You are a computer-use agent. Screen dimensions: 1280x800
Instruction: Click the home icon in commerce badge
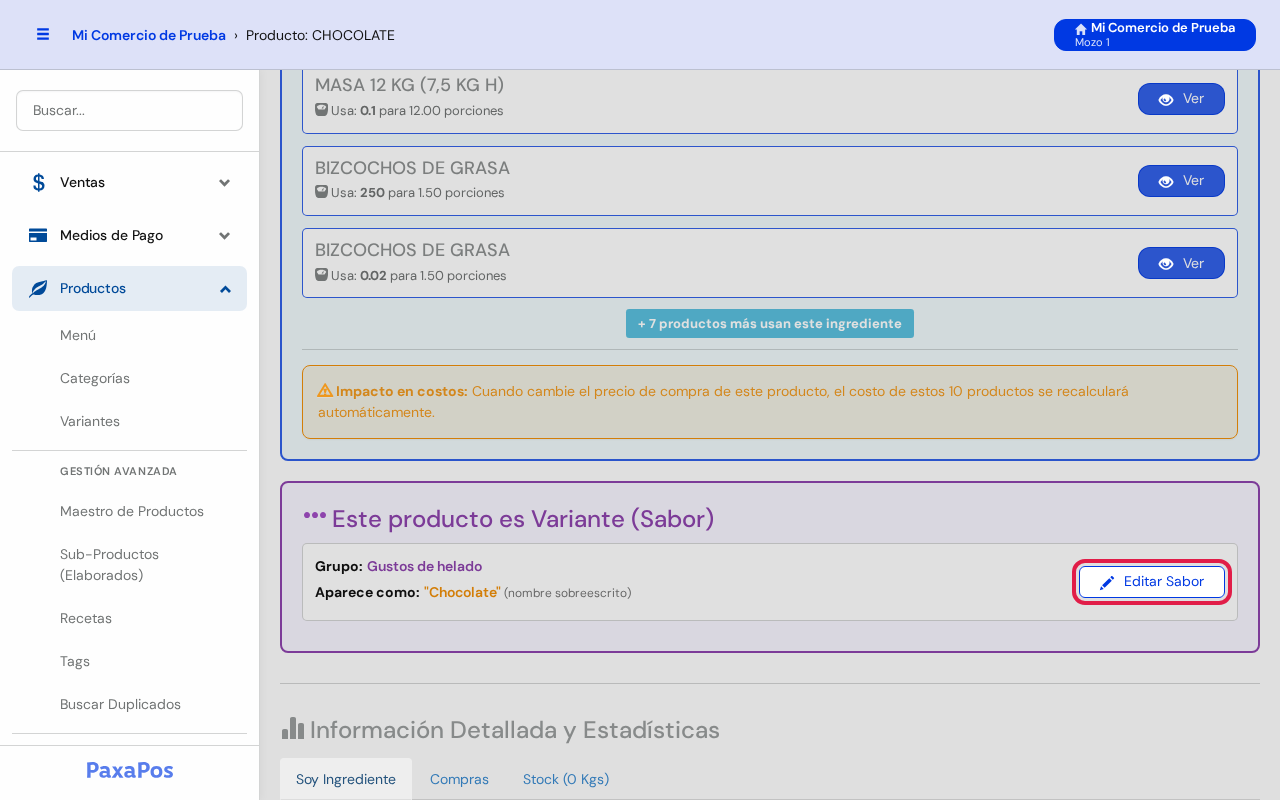click(1081, 29)
